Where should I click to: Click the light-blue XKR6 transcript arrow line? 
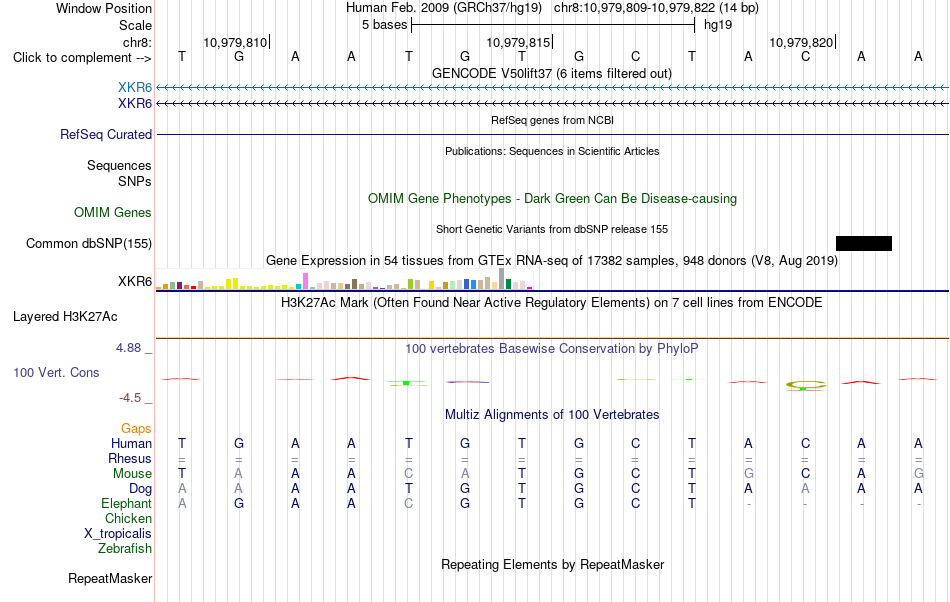coord(552,88)
